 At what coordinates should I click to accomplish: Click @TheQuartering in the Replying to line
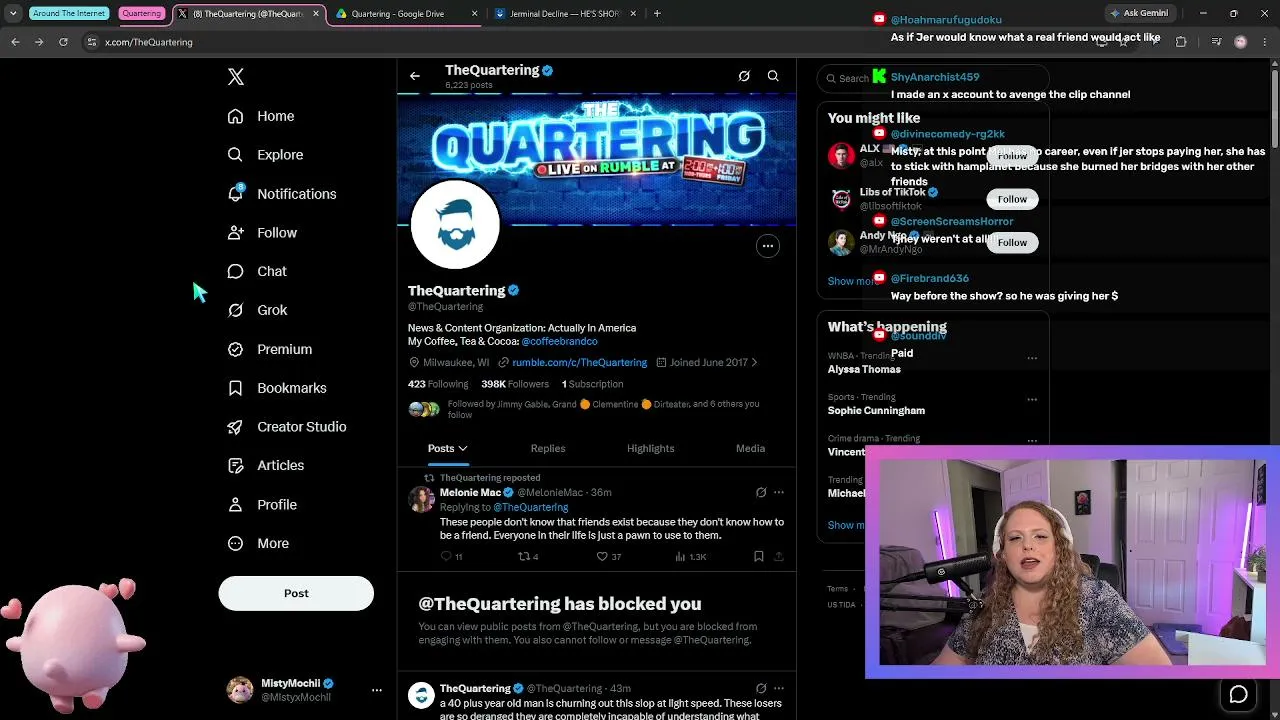click(x=530, y=507)
